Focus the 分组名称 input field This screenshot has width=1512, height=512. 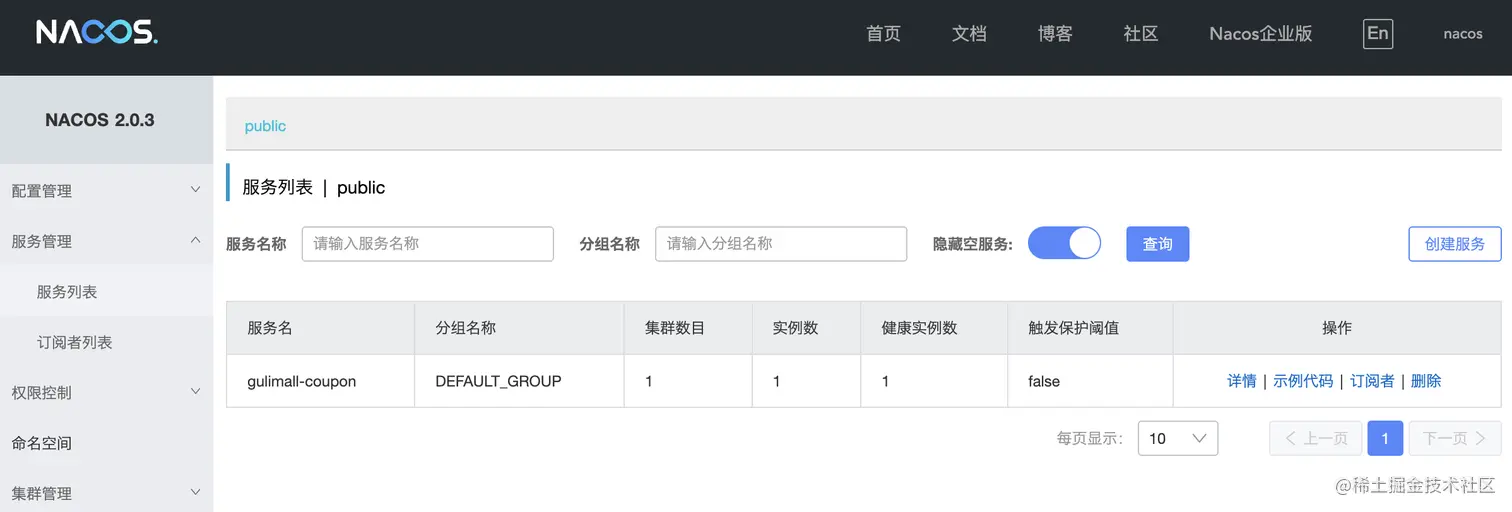(x=780, y=244)
